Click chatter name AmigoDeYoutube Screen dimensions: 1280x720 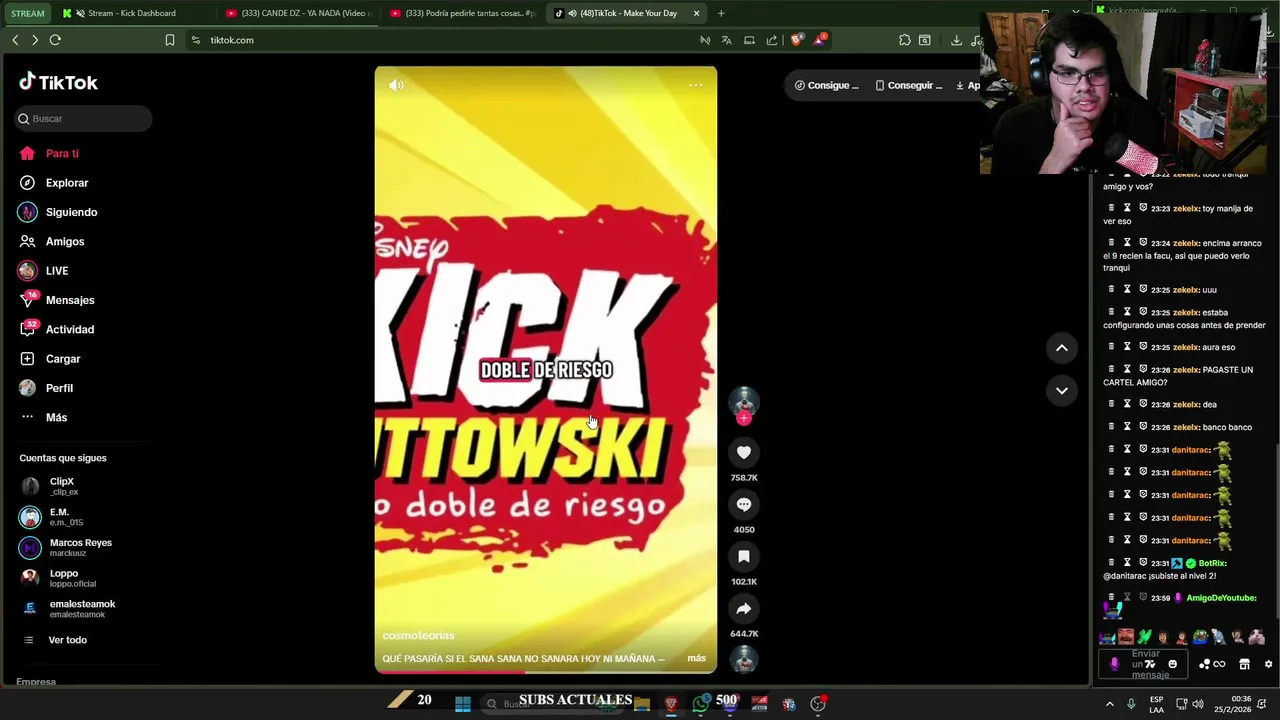coord(1221,598)
